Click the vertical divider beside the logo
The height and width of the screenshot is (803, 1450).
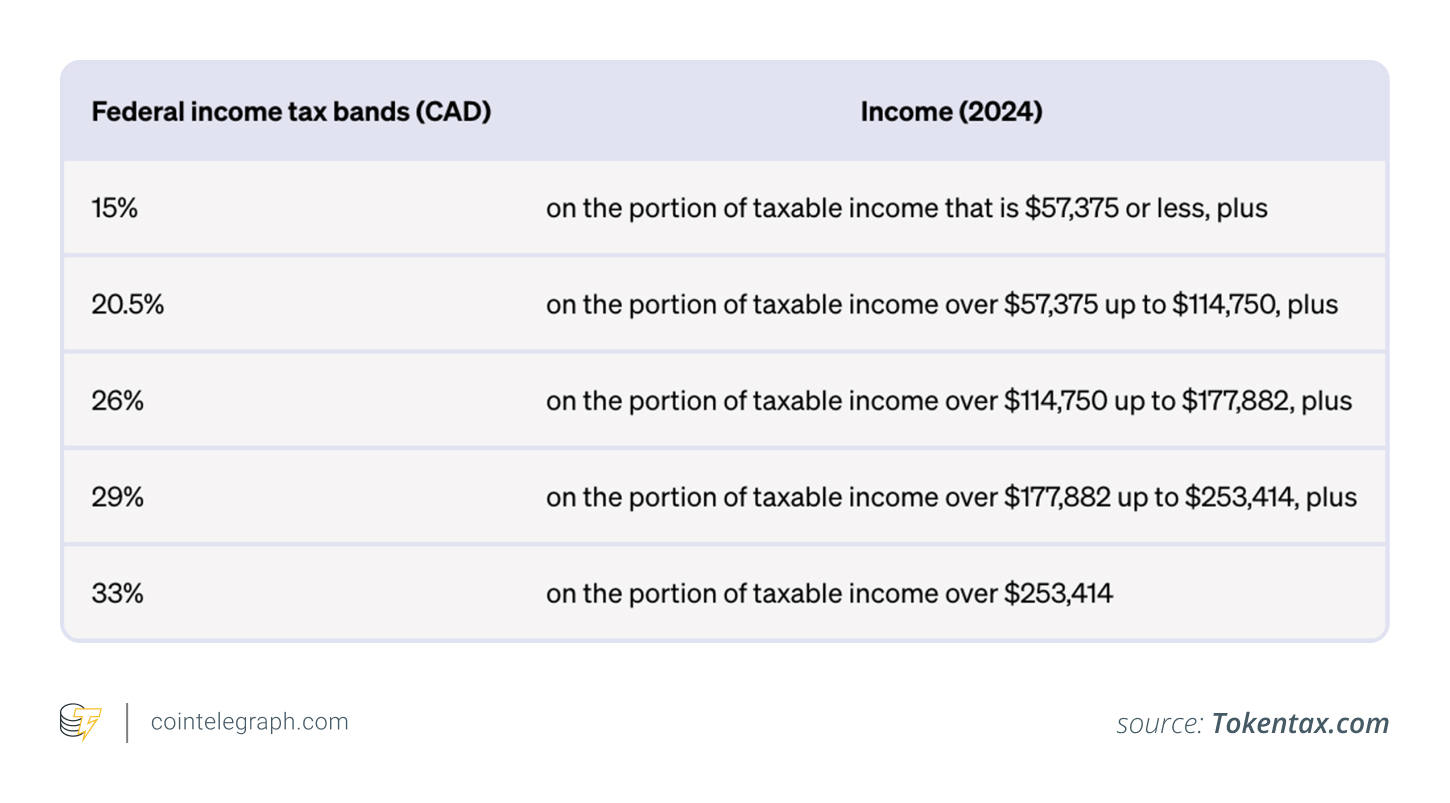click(127, 722)
